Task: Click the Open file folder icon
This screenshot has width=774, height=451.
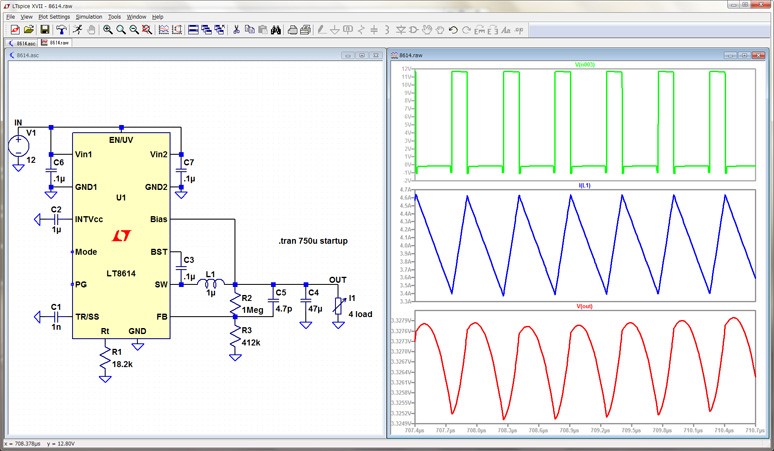Action: pos(27,30)
